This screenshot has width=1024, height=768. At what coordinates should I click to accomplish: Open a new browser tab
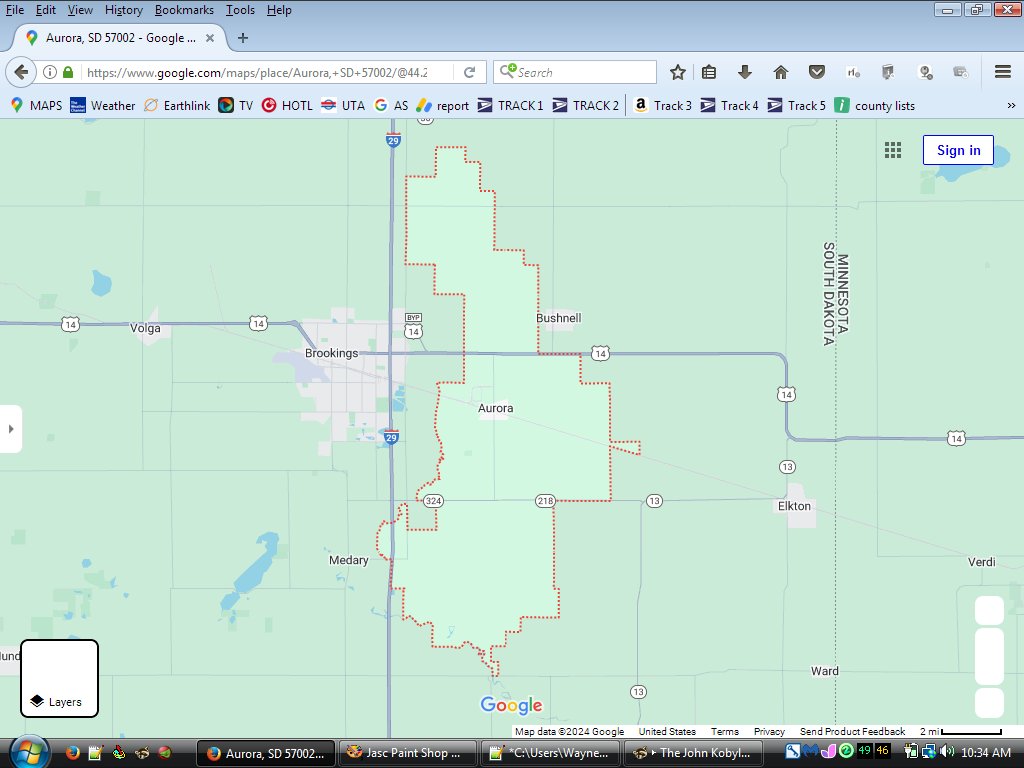pos(243,38)
